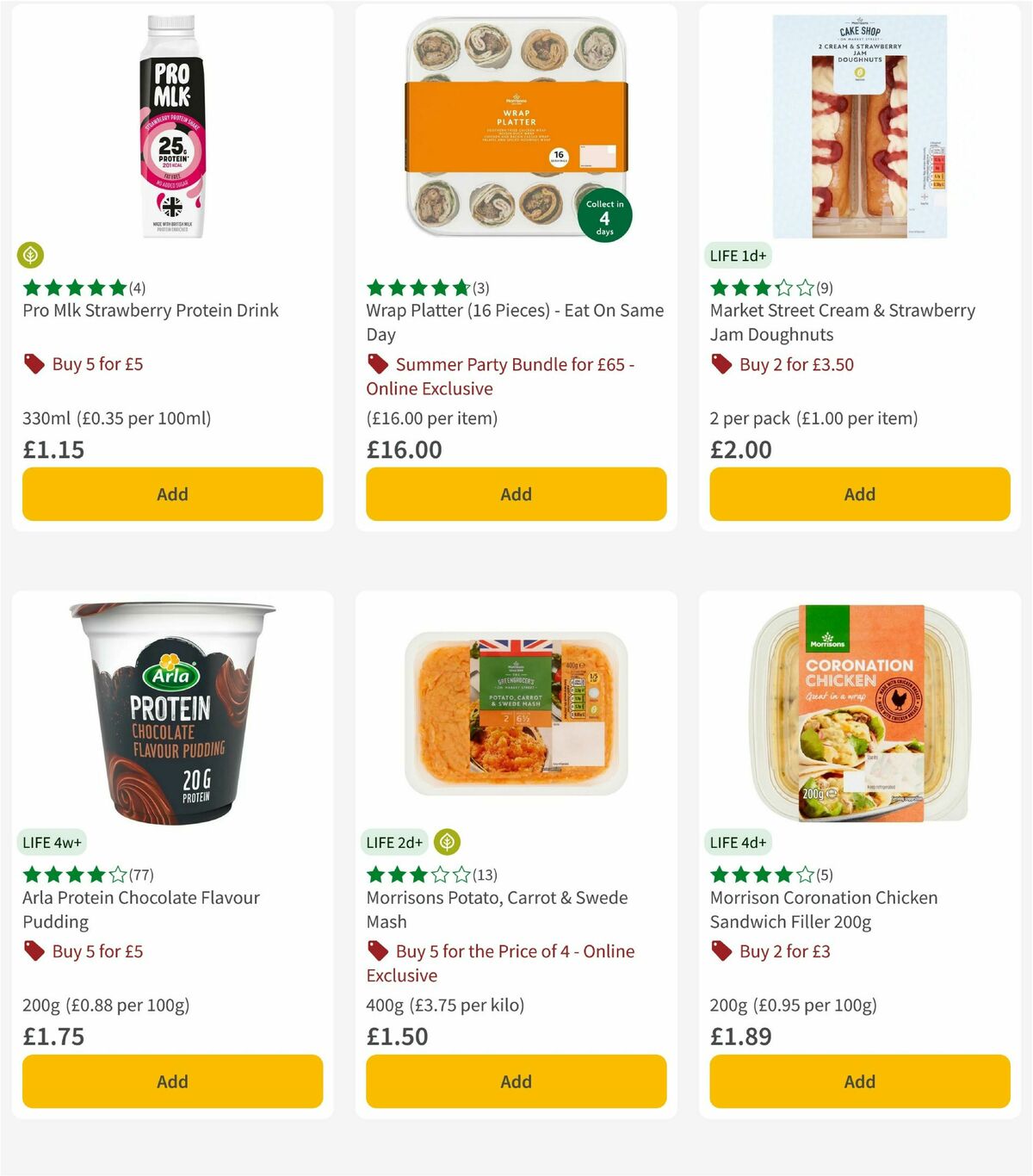This screenshot has width=1033, height=1176.
Task: Open the Market Street Jam Doughnuts product page
Action: click(842, 322)
